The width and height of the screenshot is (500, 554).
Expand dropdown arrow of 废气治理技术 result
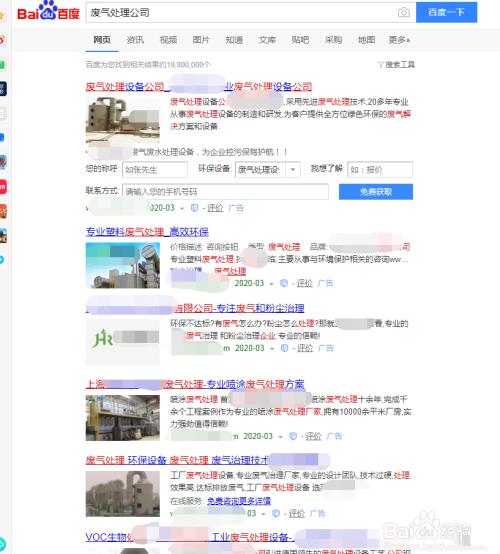(x=263, y=514)
